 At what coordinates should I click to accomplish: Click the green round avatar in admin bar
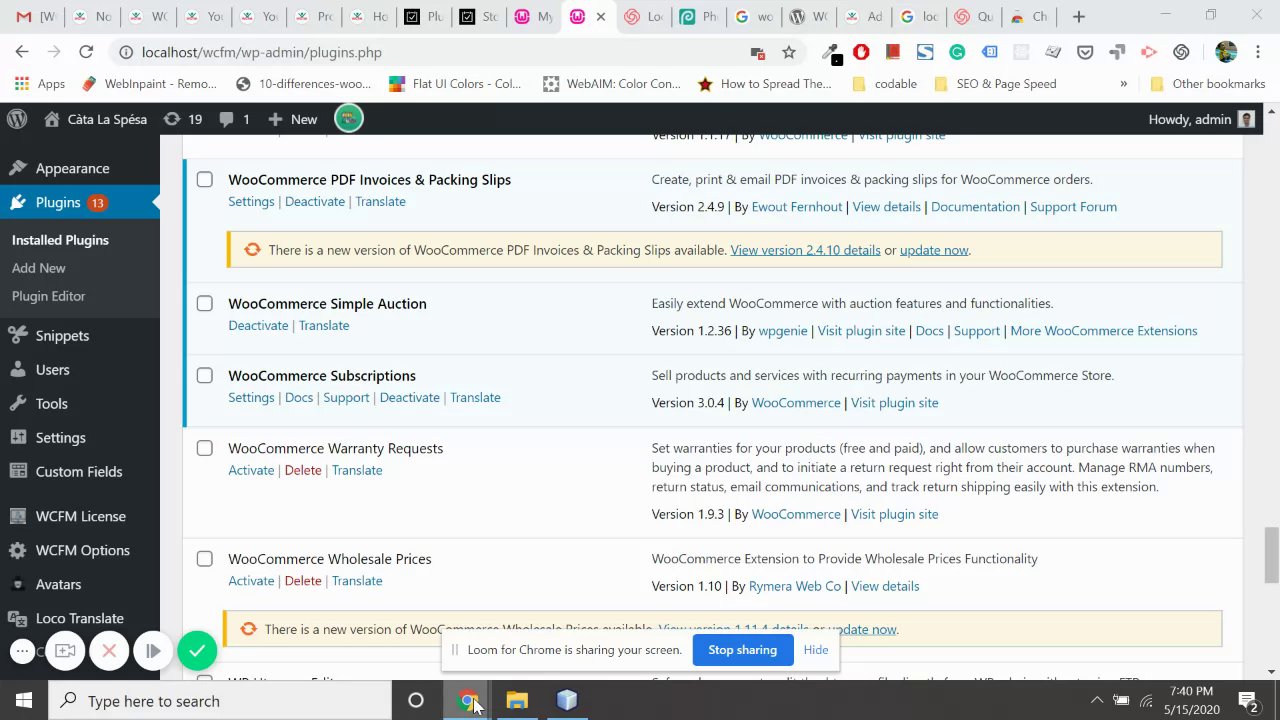coord(348,119)
